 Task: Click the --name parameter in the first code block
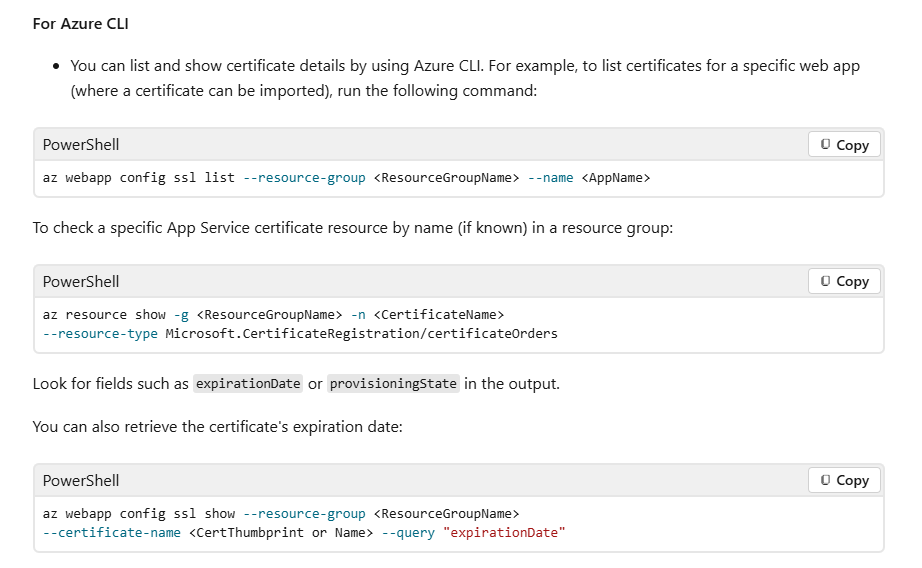click(x=550, y=178)
